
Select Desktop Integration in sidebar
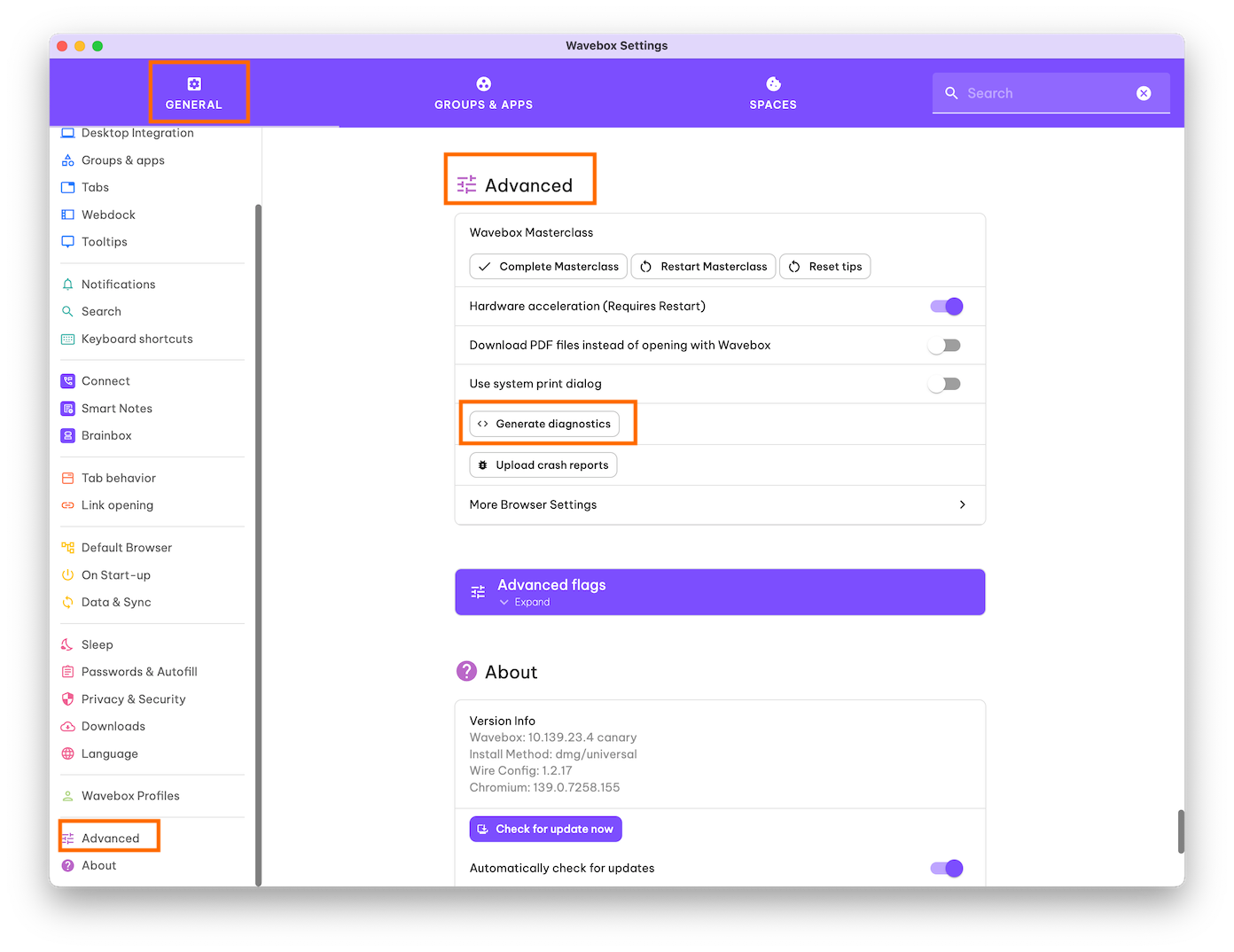(x=137, y=133)
